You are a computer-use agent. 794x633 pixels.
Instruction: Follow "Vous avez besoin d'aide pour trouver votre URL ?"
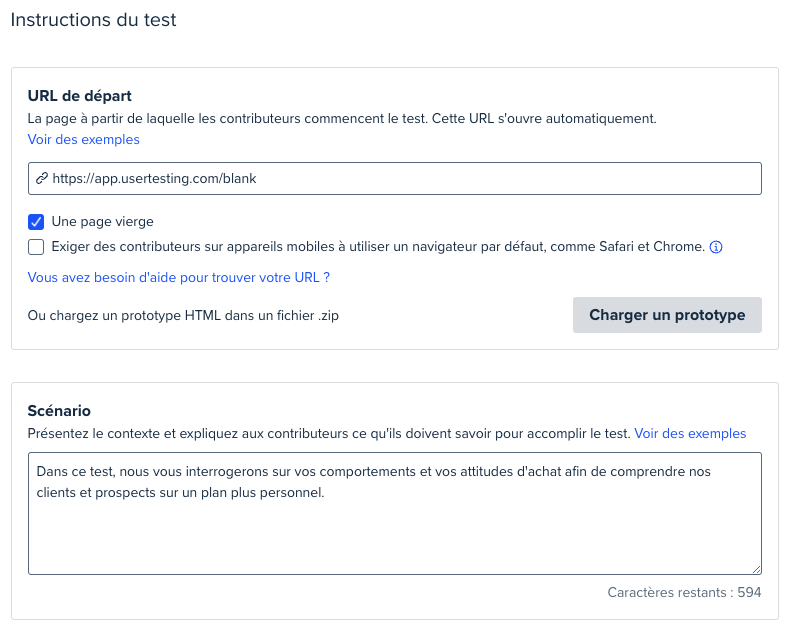coord(179,278)
